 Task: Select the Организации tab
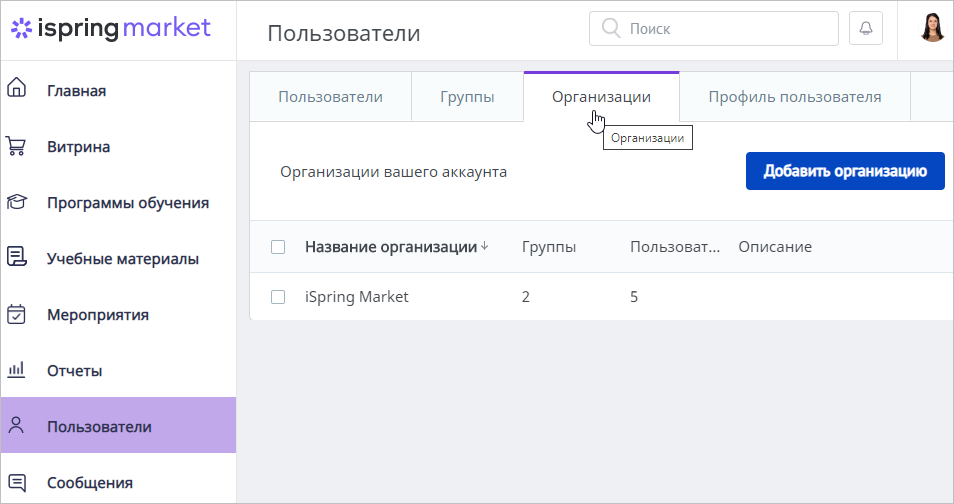point(601,97)
